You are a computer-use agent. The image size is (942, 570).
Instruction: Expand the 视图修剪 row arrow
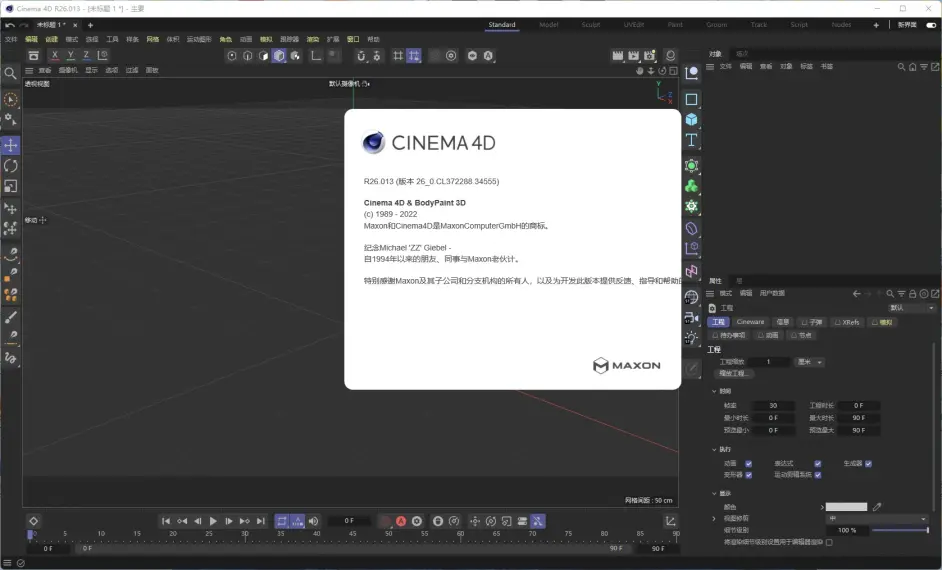tap(714, 518)
